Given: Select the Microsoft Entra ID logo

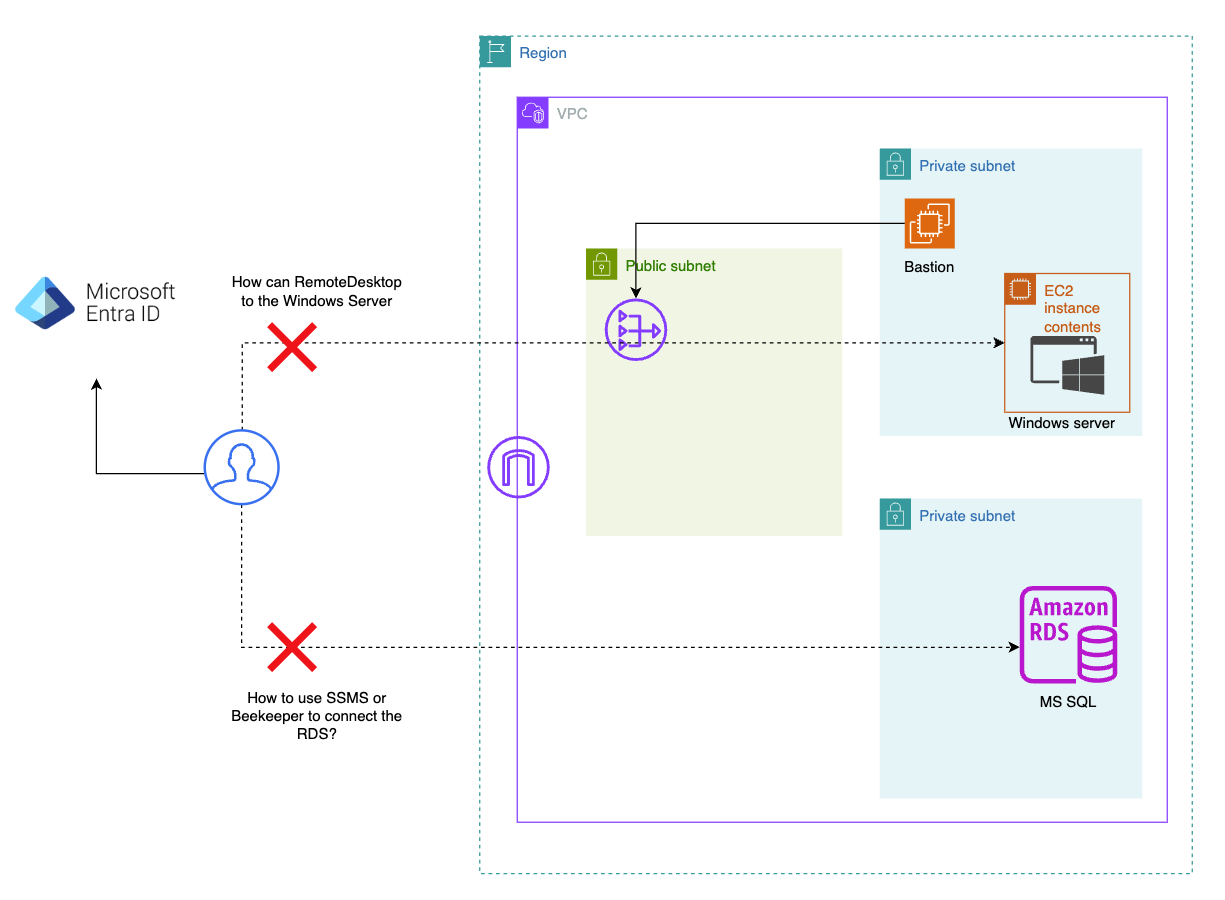Looking at the screenshot, I should pos(45,301).
